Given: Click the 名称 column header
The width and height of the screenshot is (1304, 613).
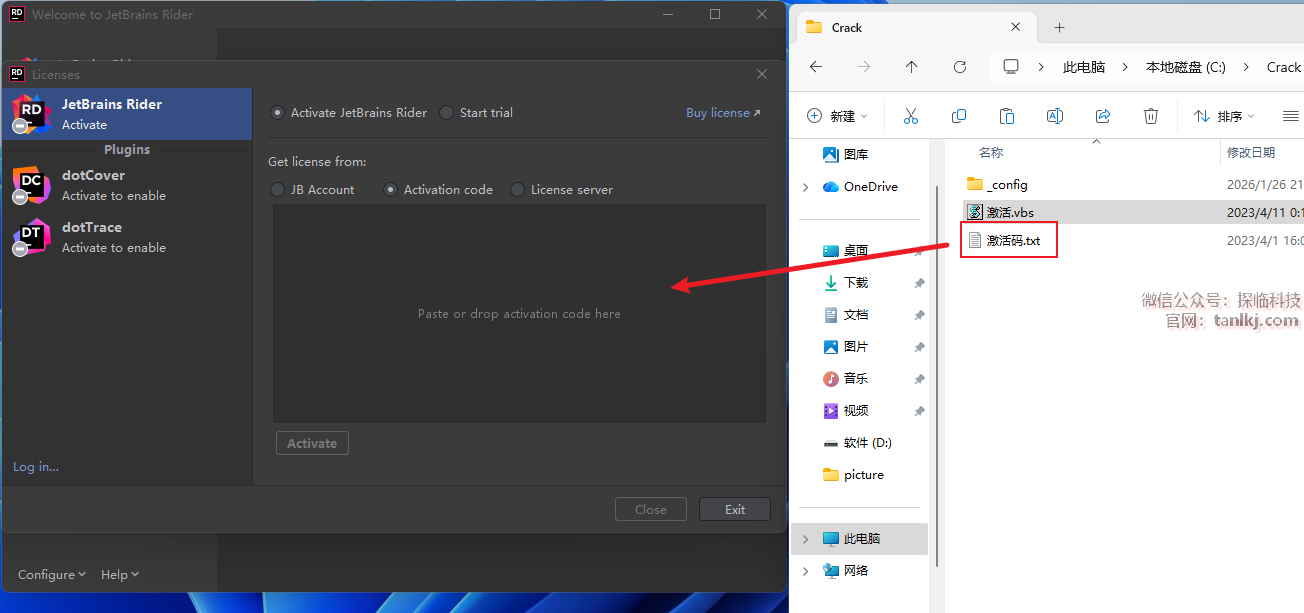Looking at the screenshot, I should tap(991, 153).
